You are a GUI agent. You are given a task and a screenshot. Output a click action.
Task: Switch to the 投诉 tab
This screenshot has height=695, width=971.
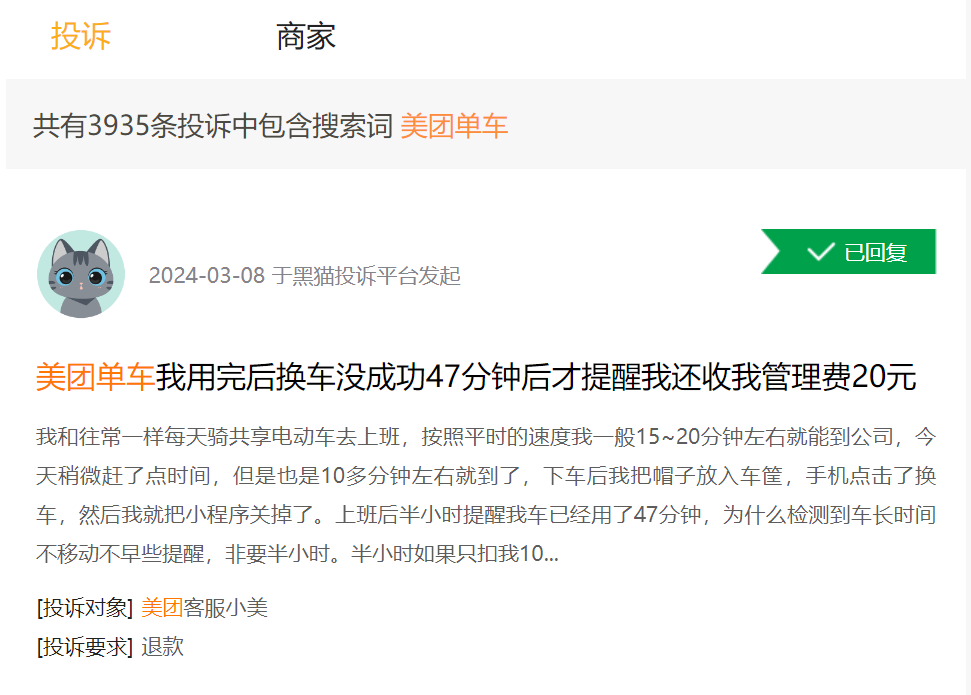tap(81, 37)
